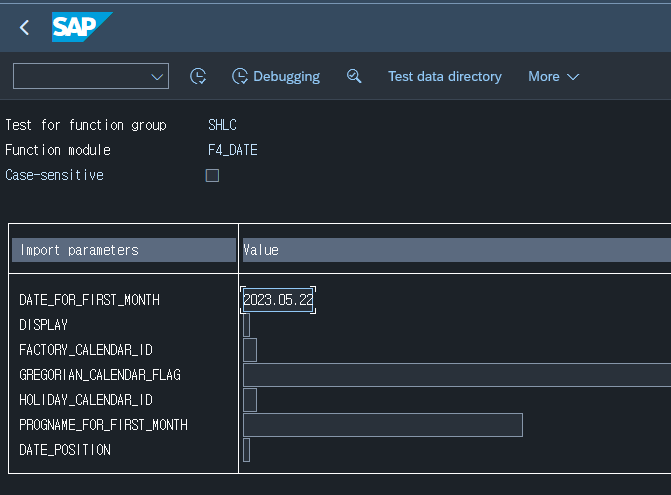671x495 pixels.
Task: Select the SHLC function group text
Action: click(223, 125)
